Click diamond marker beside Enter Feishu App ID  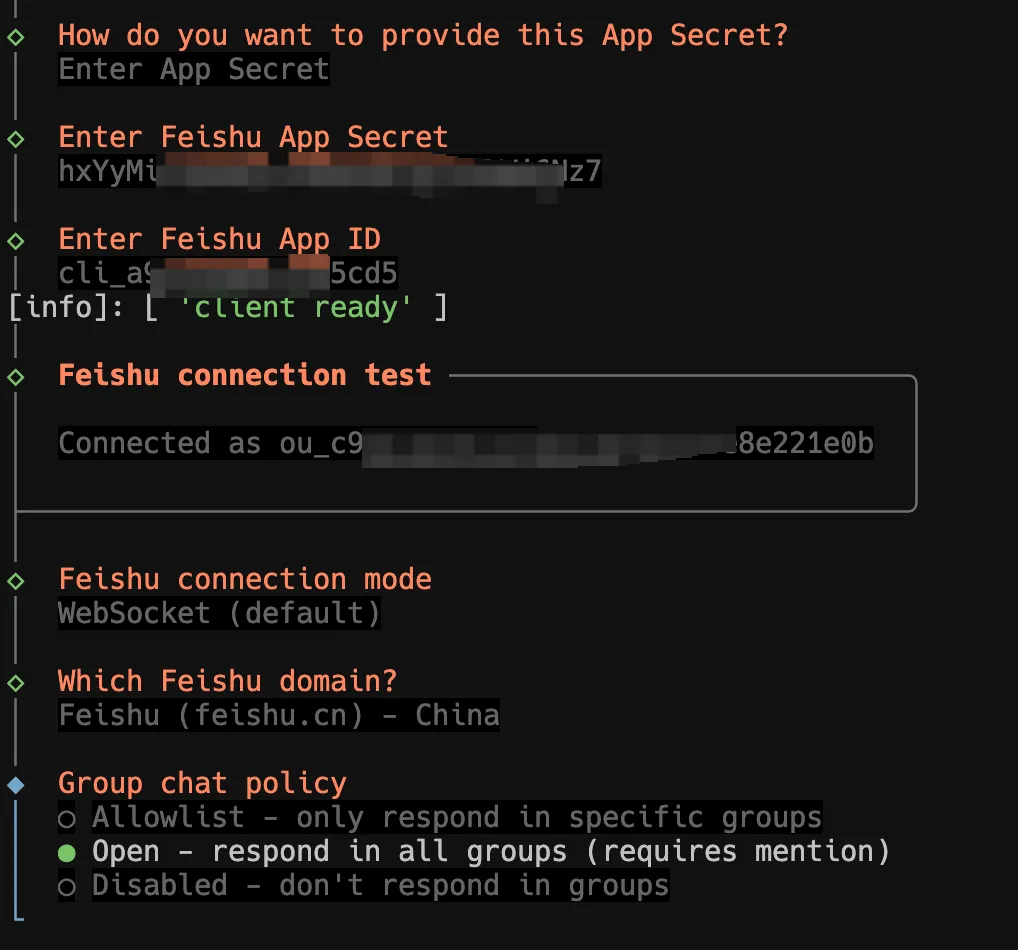(x=15, y=240)
